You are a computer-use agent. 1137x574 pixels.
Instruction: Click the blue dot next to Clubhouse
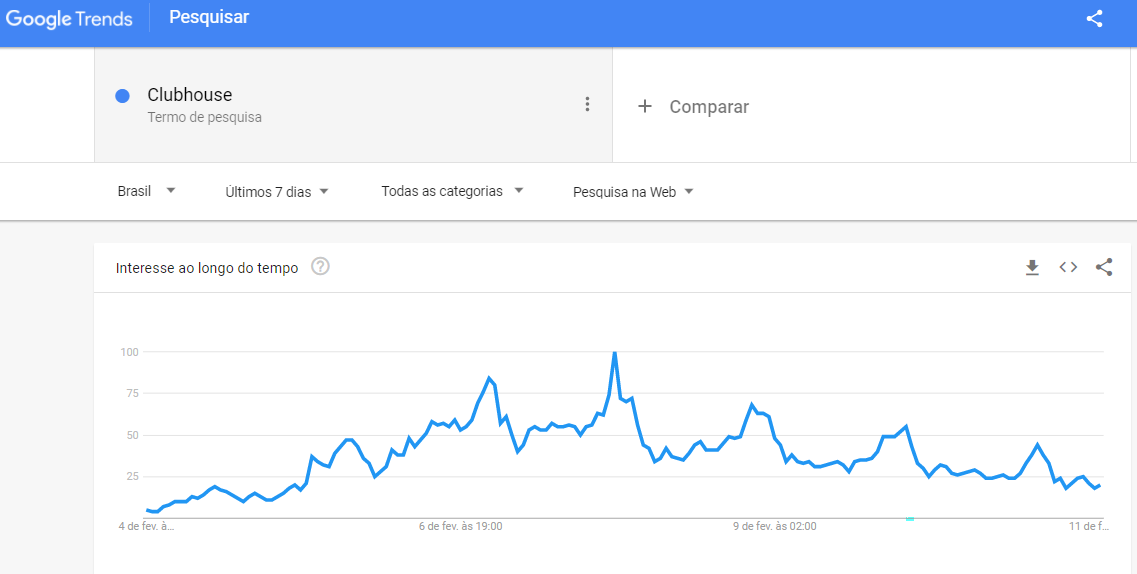tap(123, 96)
